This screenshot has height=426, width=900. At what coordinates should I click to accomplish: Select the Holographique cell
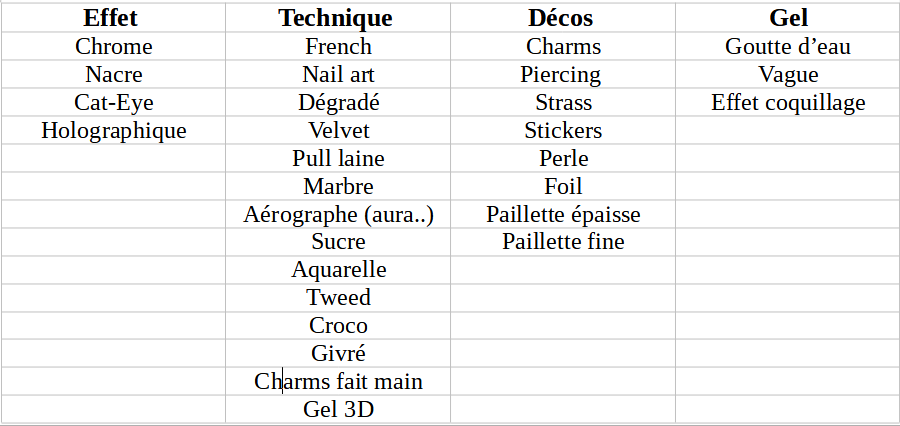coord(114,131)
